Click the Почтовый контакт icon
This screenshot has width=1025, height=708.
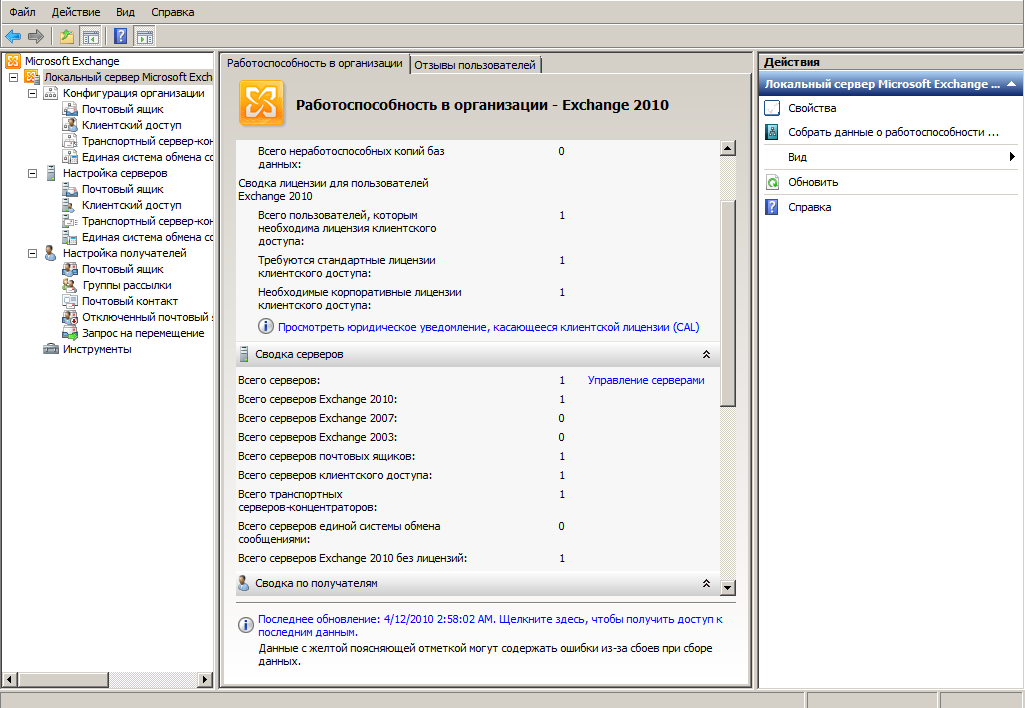69,301
